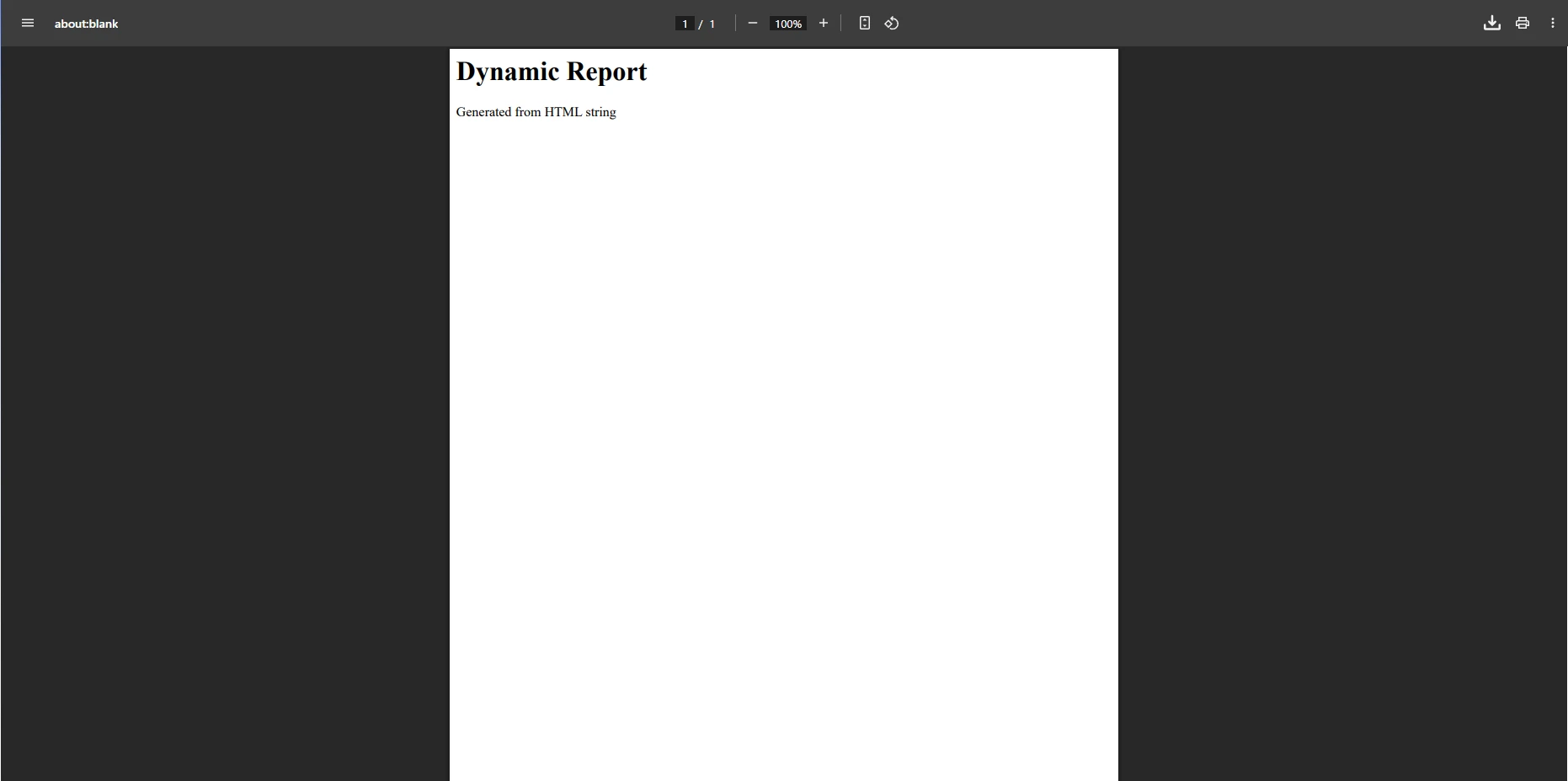Image resolution: width=1568 pixels, height=781 pixels.
Task: Download the PDF file
Action: pos(1491,24)
